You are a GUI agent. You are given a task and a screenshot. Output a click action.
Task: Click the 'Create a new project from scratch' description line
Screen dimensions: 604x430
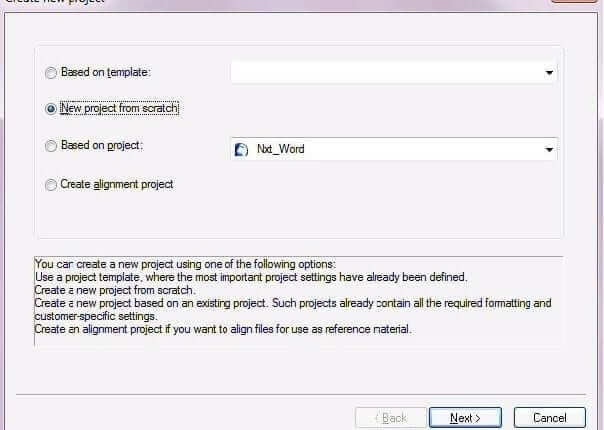tap(115, 290)
